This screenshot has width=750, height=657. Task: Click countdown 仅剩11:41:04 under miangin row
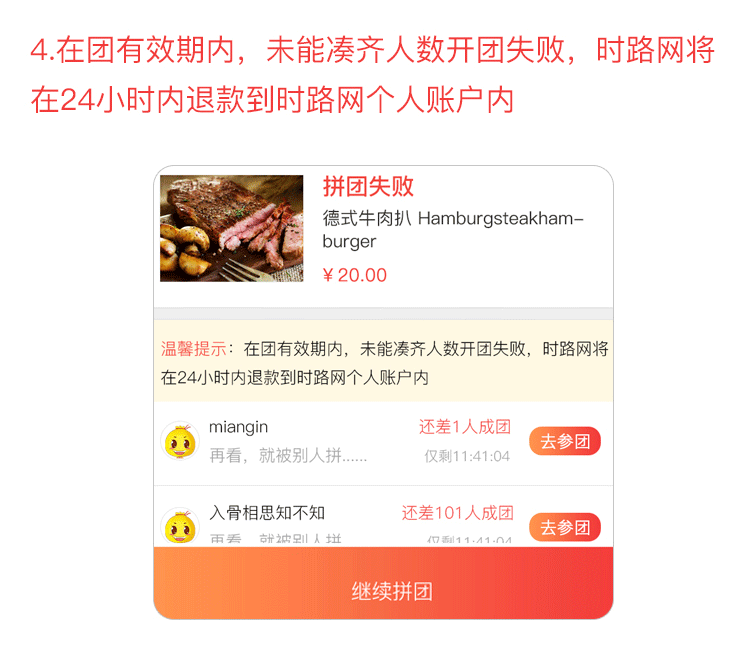point(467,456)
